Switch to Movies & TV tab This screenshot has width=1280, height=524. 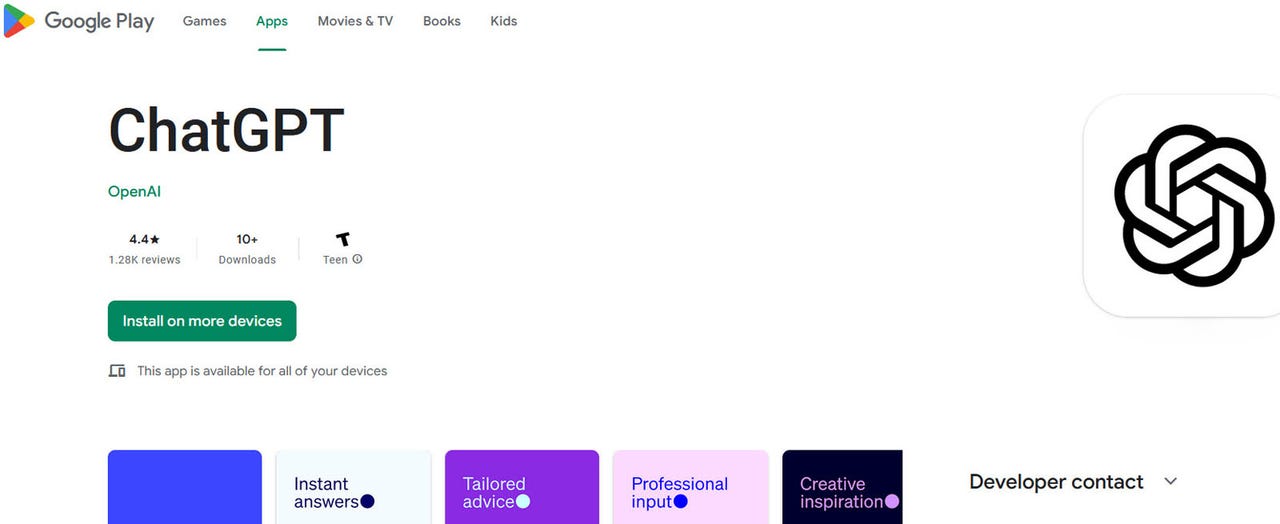pyautogui.click(x=355, y=21)
